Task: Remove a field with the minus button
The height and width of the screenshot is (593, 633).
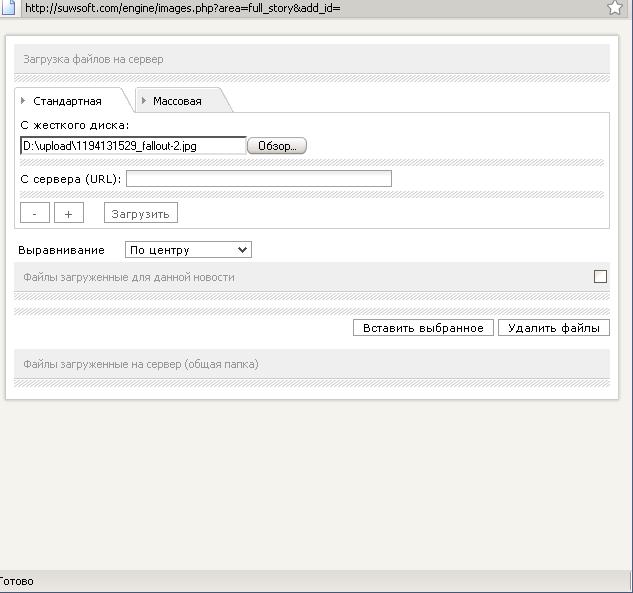Action: tap(35, 213)
